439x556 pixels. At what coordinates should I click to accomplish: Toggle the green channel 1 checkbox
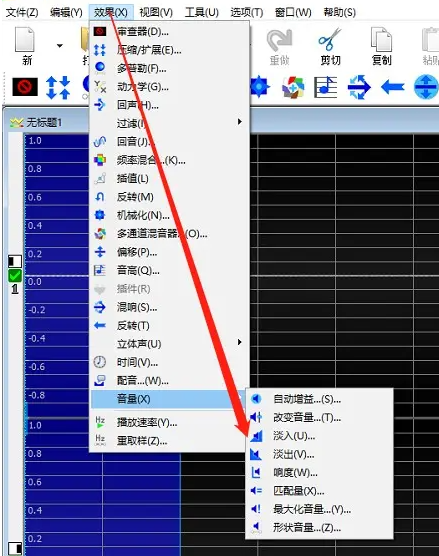15,276
